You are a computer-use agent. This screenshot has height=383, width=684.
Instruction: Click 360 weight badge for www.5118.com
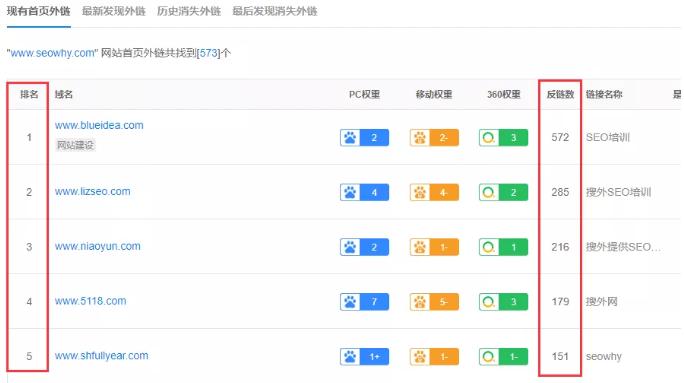click(x=503, y=302)
